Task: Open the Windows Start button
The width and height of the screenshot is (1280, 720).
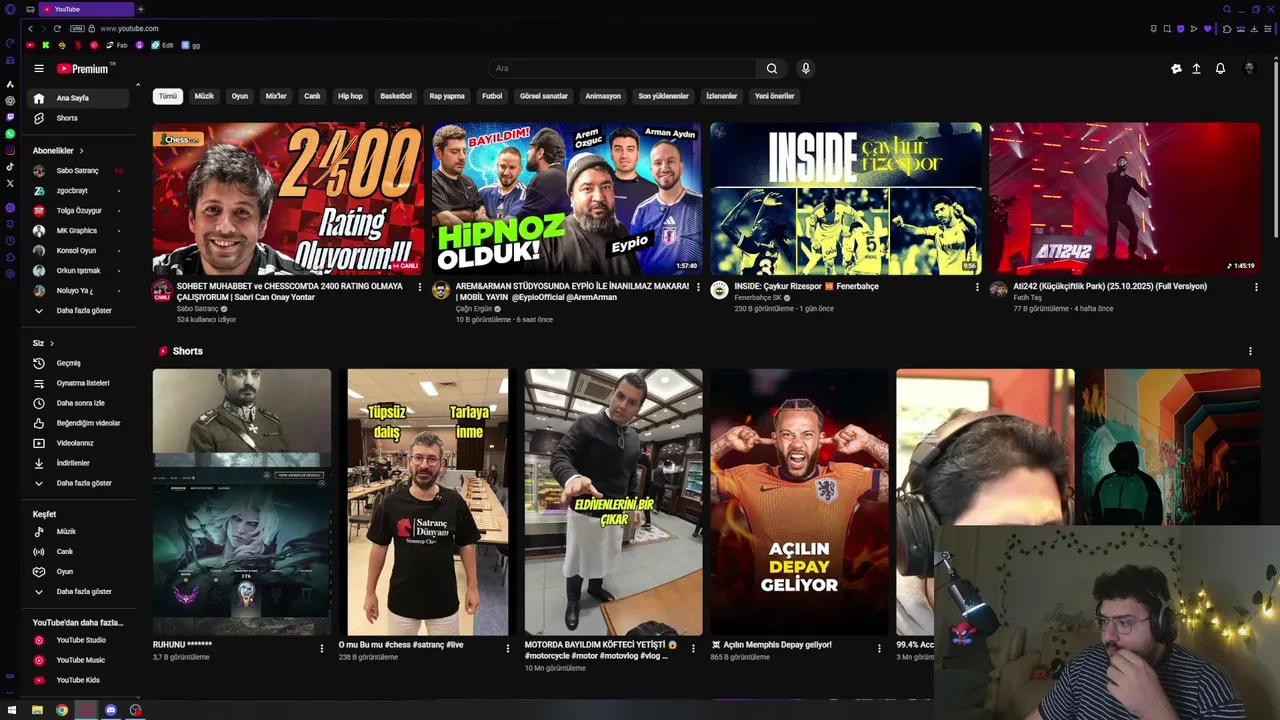Action: [x=12, y=710]
